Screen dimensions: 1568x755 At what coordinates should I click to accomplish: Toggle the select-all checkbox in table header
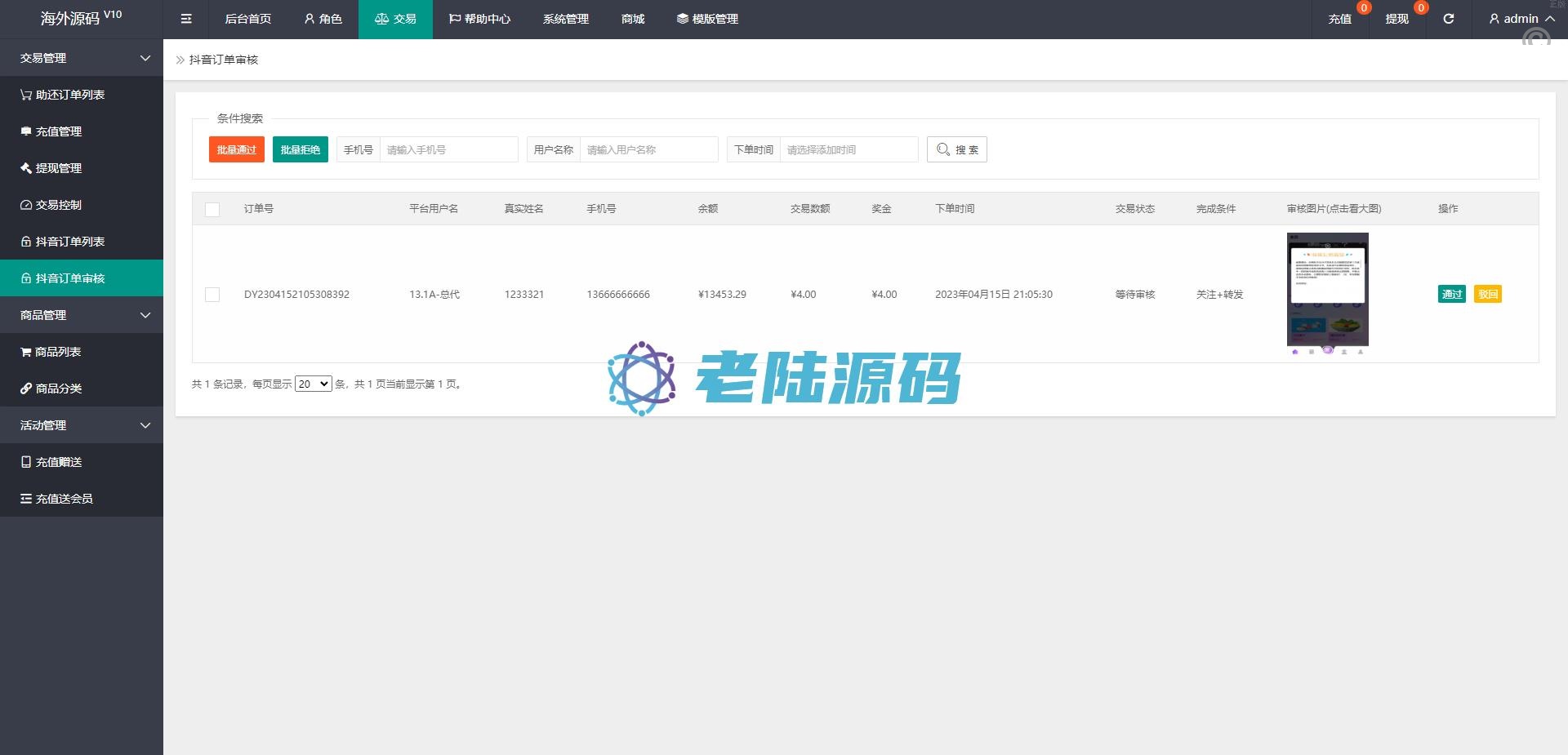212,209
